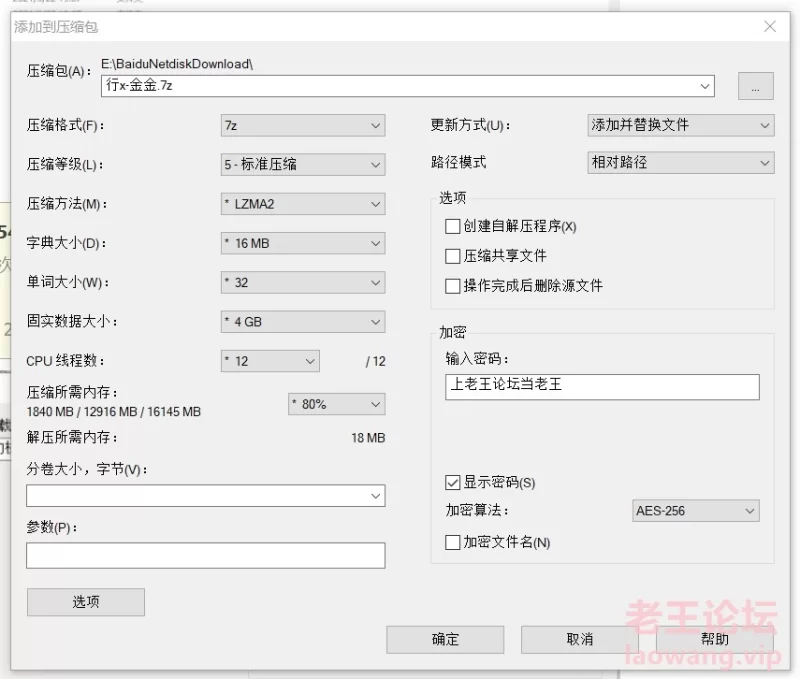Open the 更新方式 dropdown showing 添加并替换文件
The width and height of the screenshot is (800, 679).
click(x=681, y=125)
